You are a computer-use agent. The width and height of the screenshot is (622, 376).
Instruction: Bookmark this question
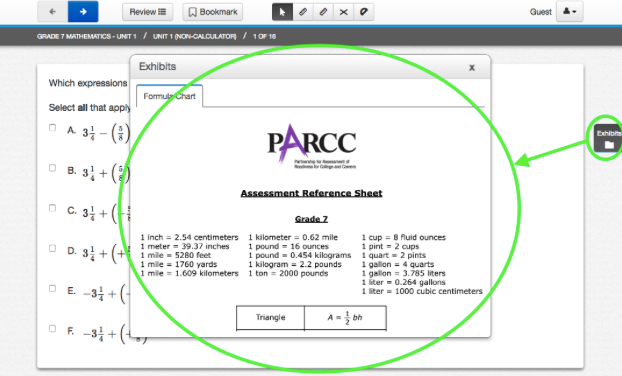pos(213,12)
